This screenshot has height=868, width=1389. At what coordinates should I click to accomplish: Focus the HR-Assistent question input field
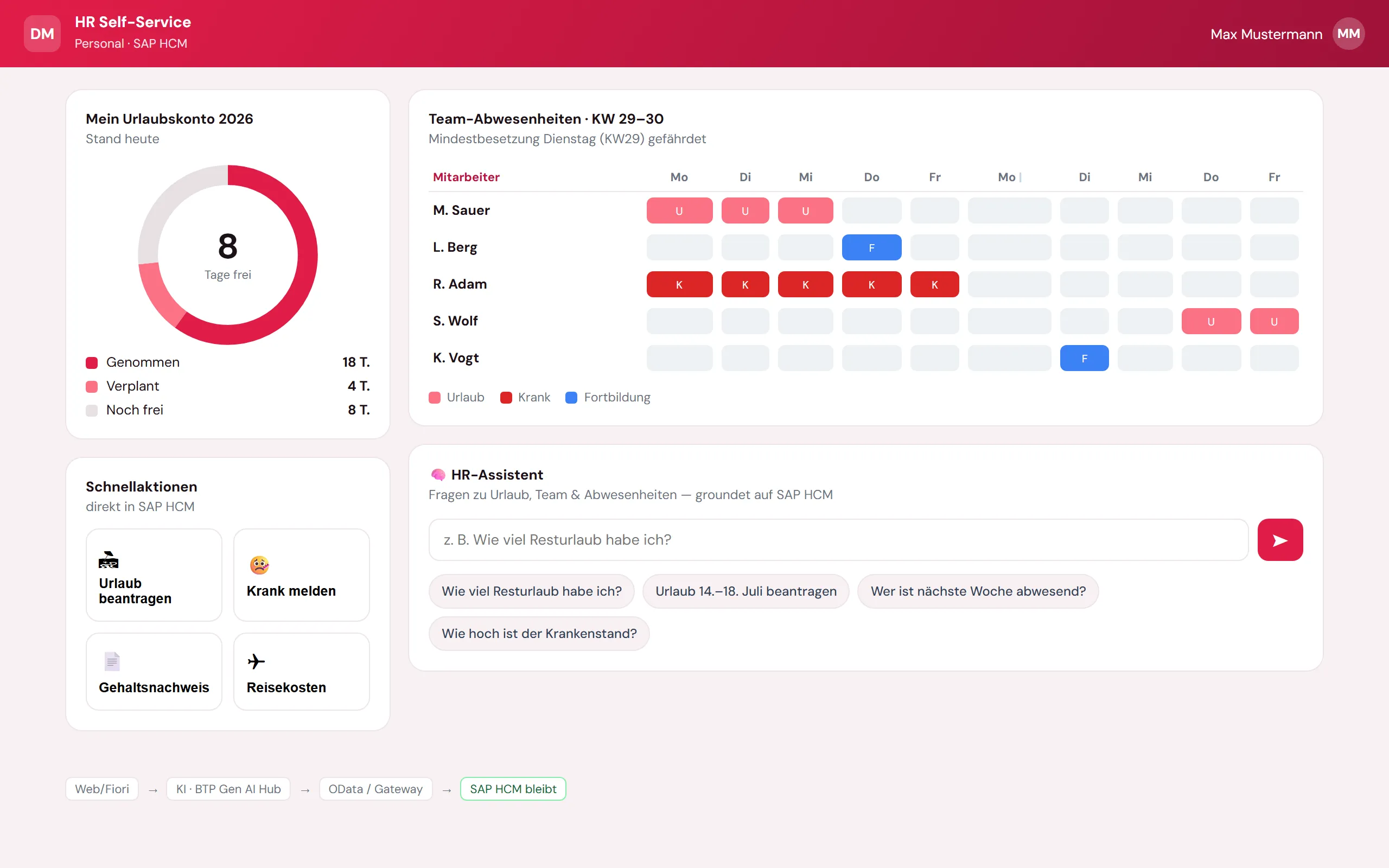click(x=838, y=540)
